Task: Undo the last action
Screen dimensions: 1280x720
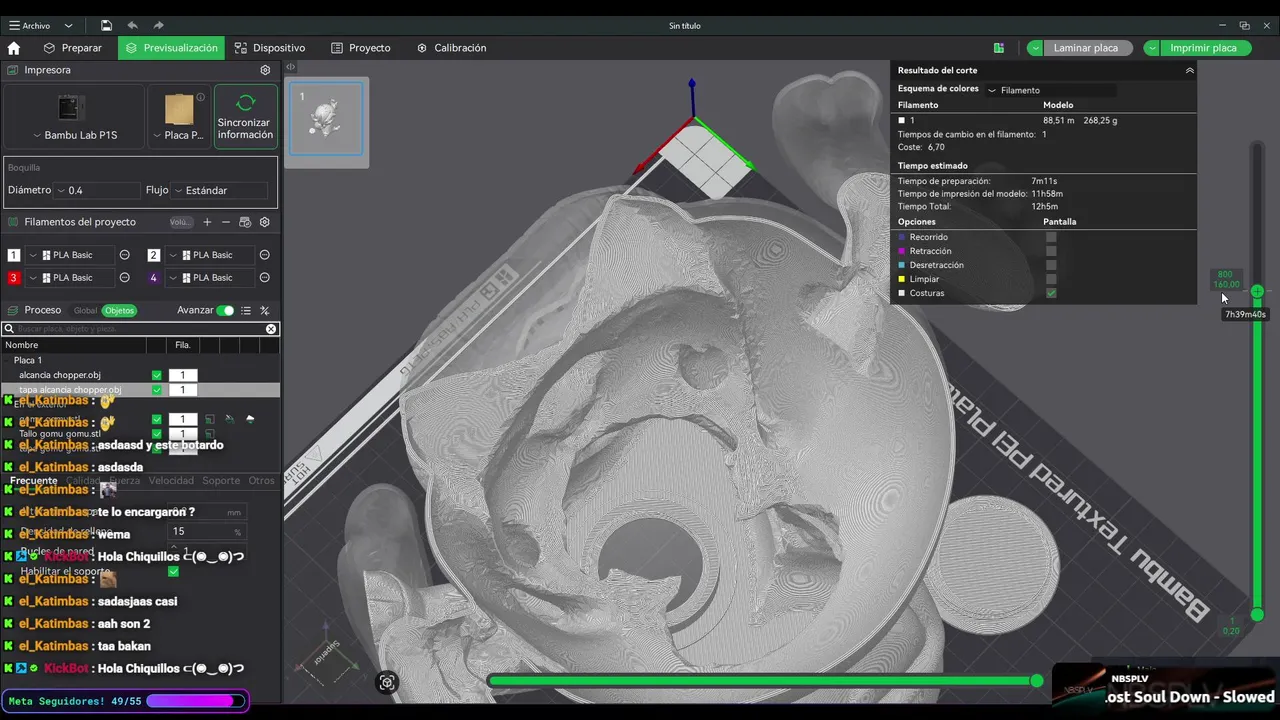Action: 133,25
